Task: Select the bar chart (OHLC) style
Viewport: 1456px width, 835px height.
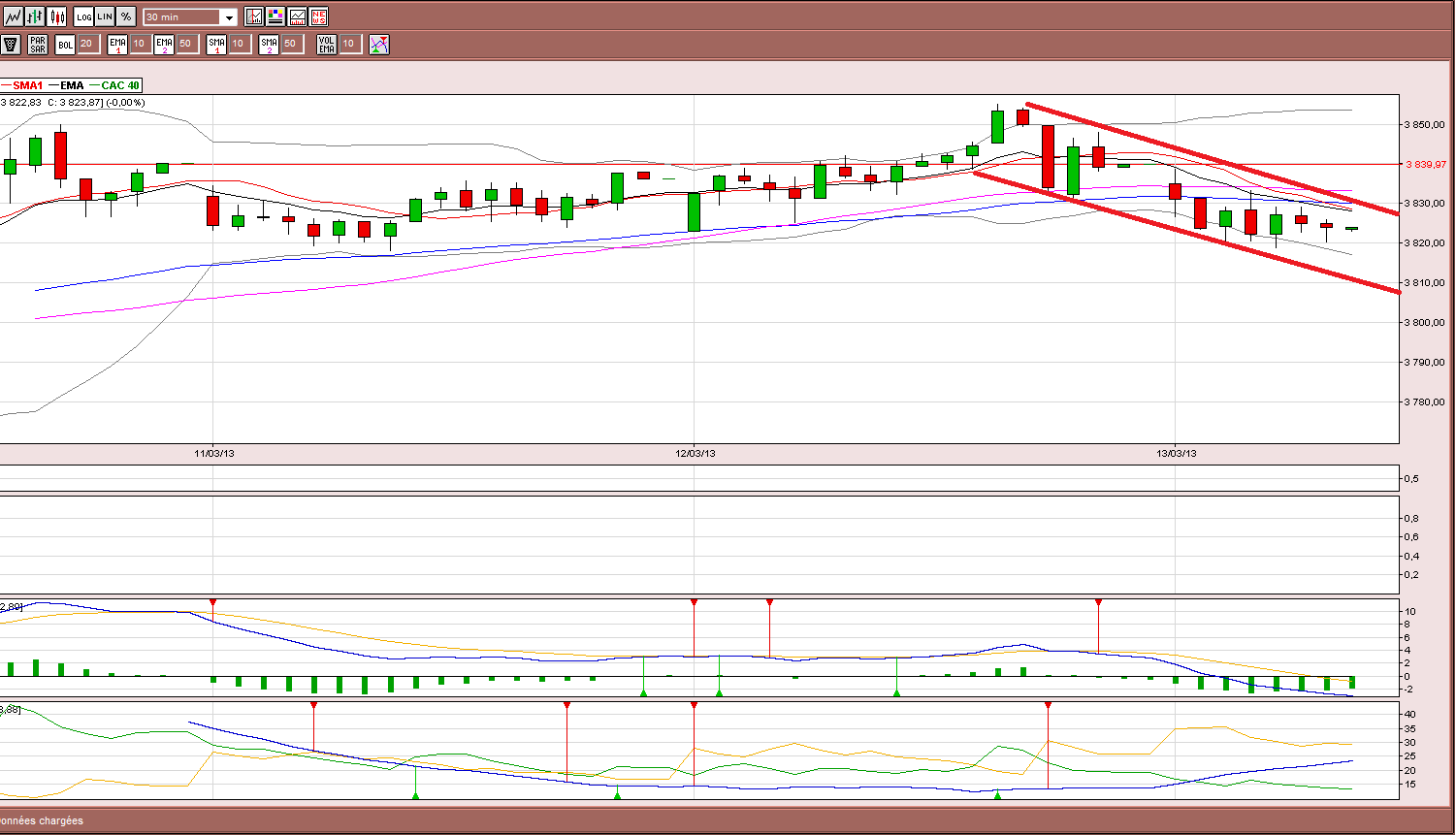Action: click(x=35, y=16)
